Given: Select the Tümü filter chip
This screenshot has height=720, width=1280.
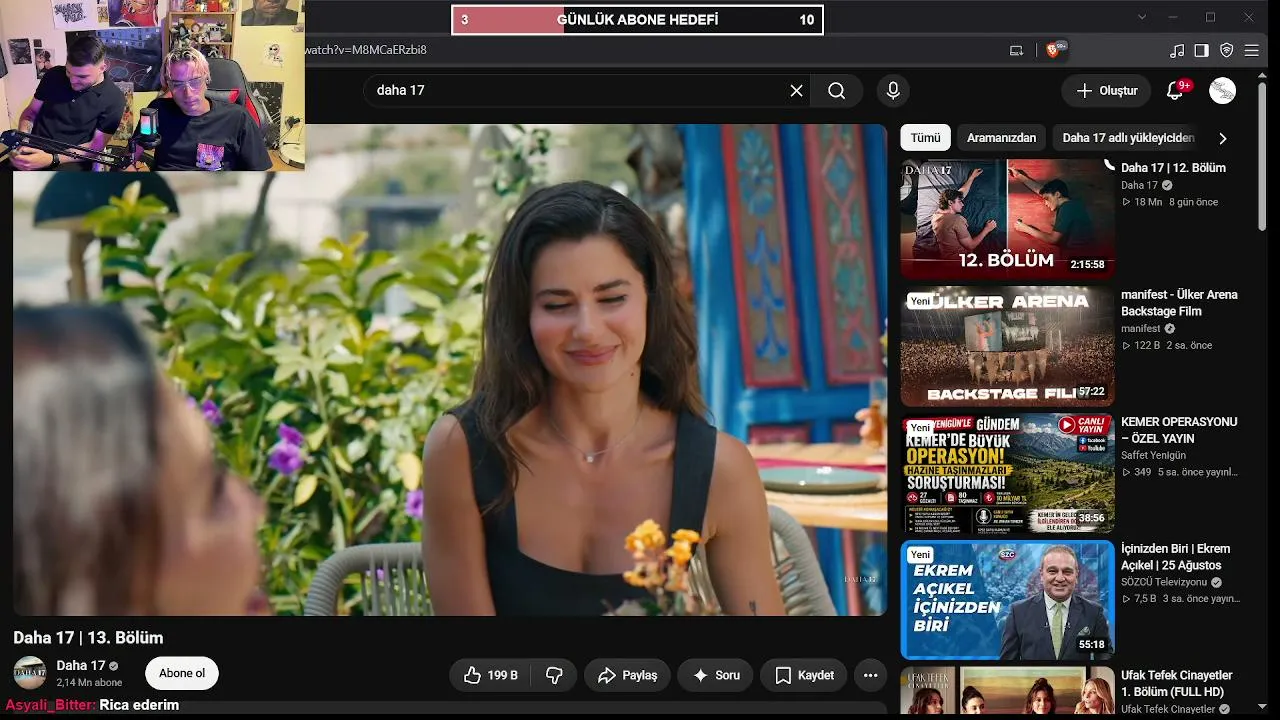Looking at the screenshot, I should click(925, 138).
